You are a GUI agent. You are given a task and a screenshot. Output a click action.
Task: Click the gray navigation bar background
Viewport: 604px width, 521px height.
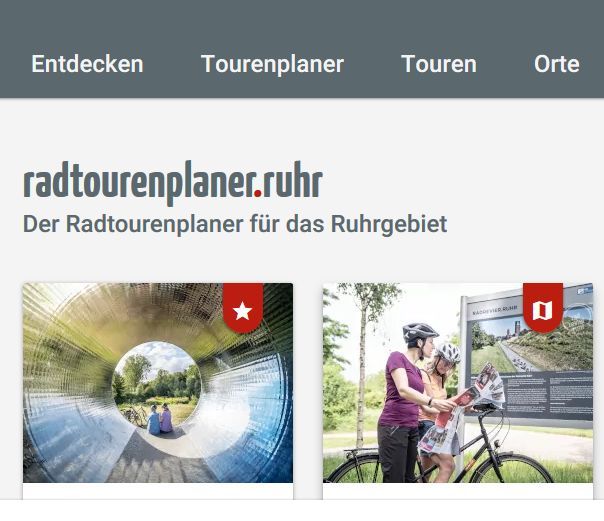click(302, 23)
